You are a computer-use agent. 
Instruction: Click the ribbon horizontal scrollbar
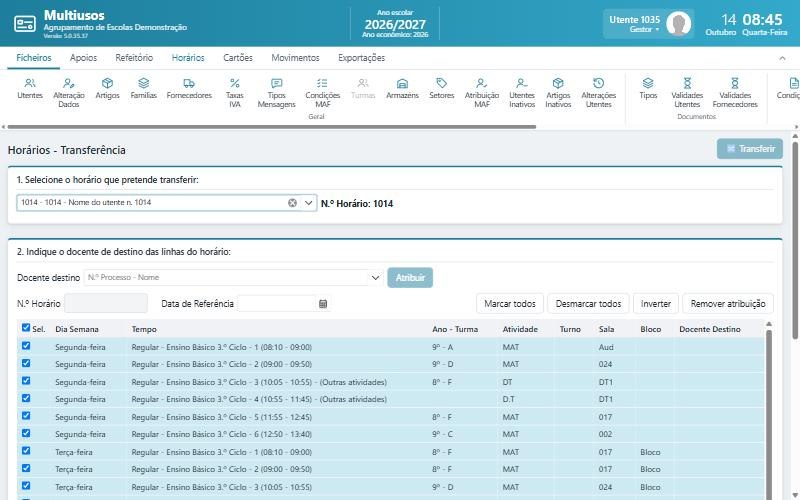271,127
